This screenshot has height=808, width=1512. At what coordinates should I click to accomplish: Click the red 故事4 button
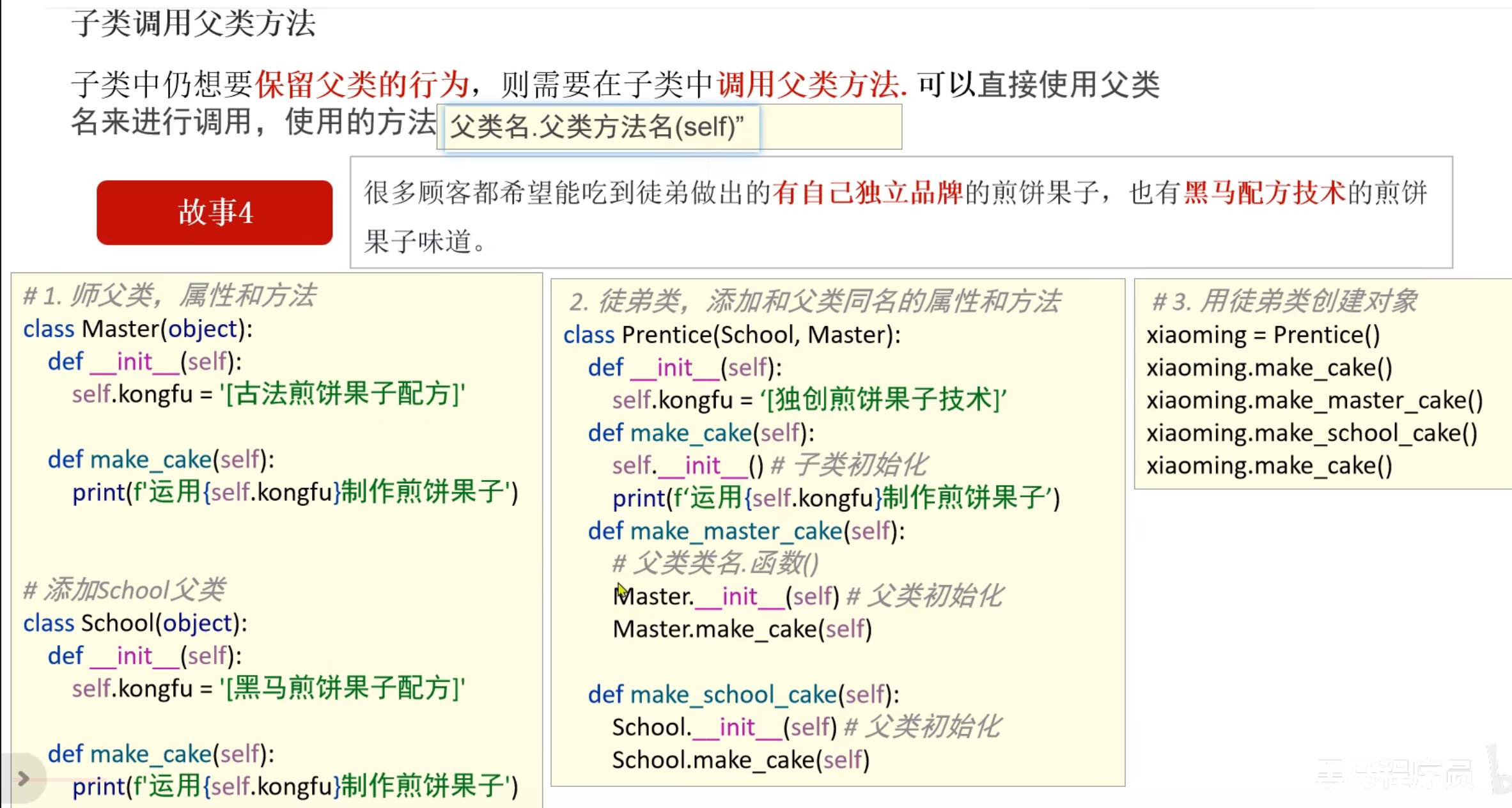click(x=215, y=212)
